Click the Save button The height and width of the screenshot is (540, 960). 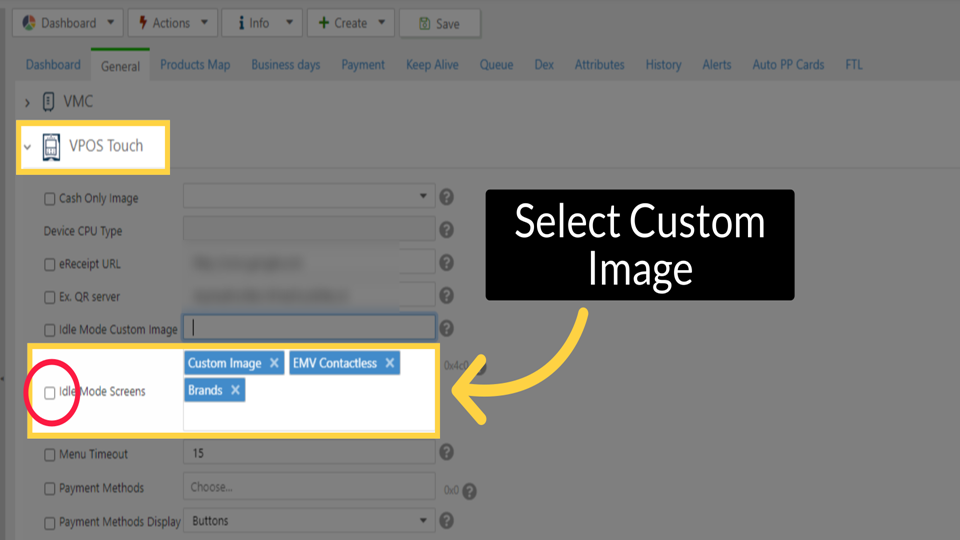coord(440,24)
